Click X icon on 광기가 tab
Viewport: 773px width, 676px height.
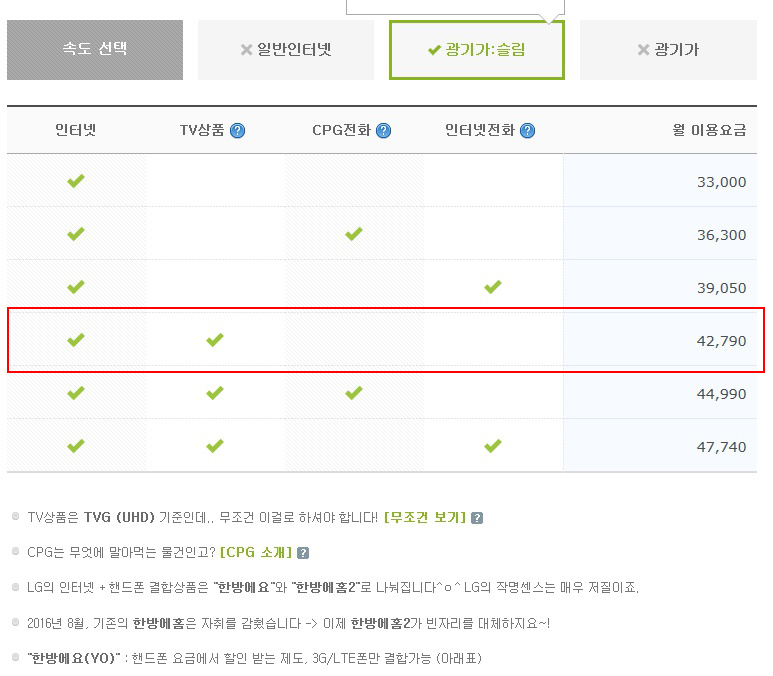[644, 50]
